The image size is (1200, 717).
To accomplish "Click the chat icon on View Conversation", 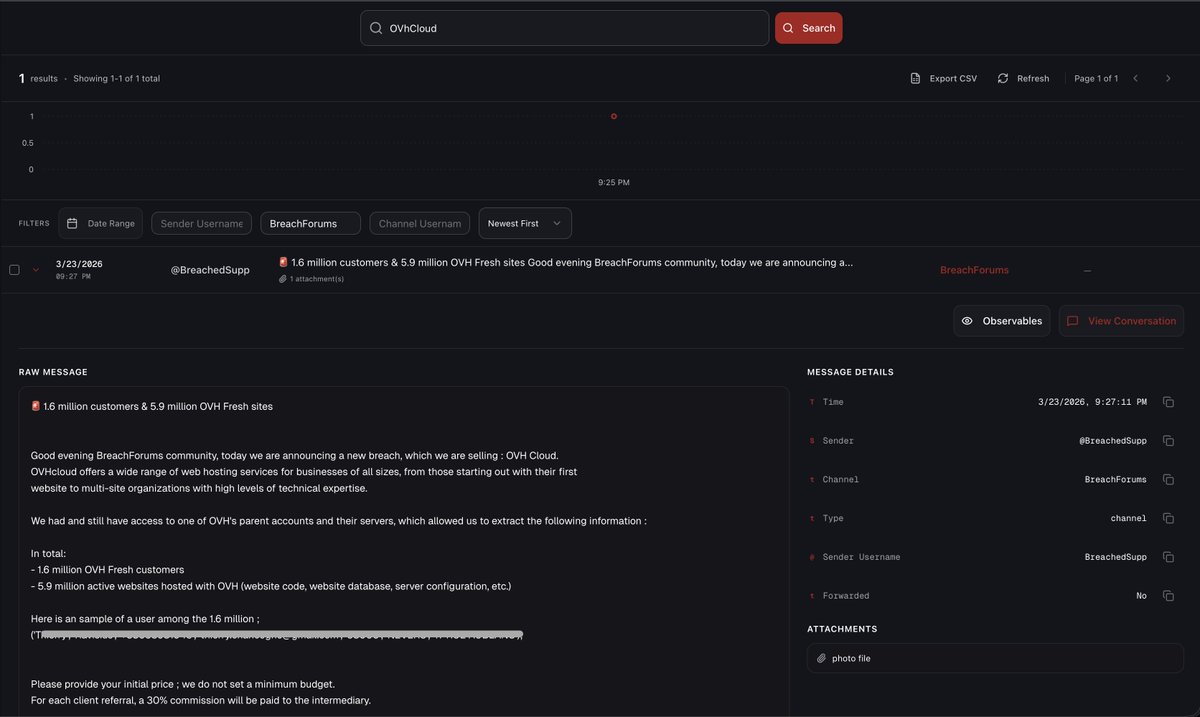I will click(x=1072, y=321).
